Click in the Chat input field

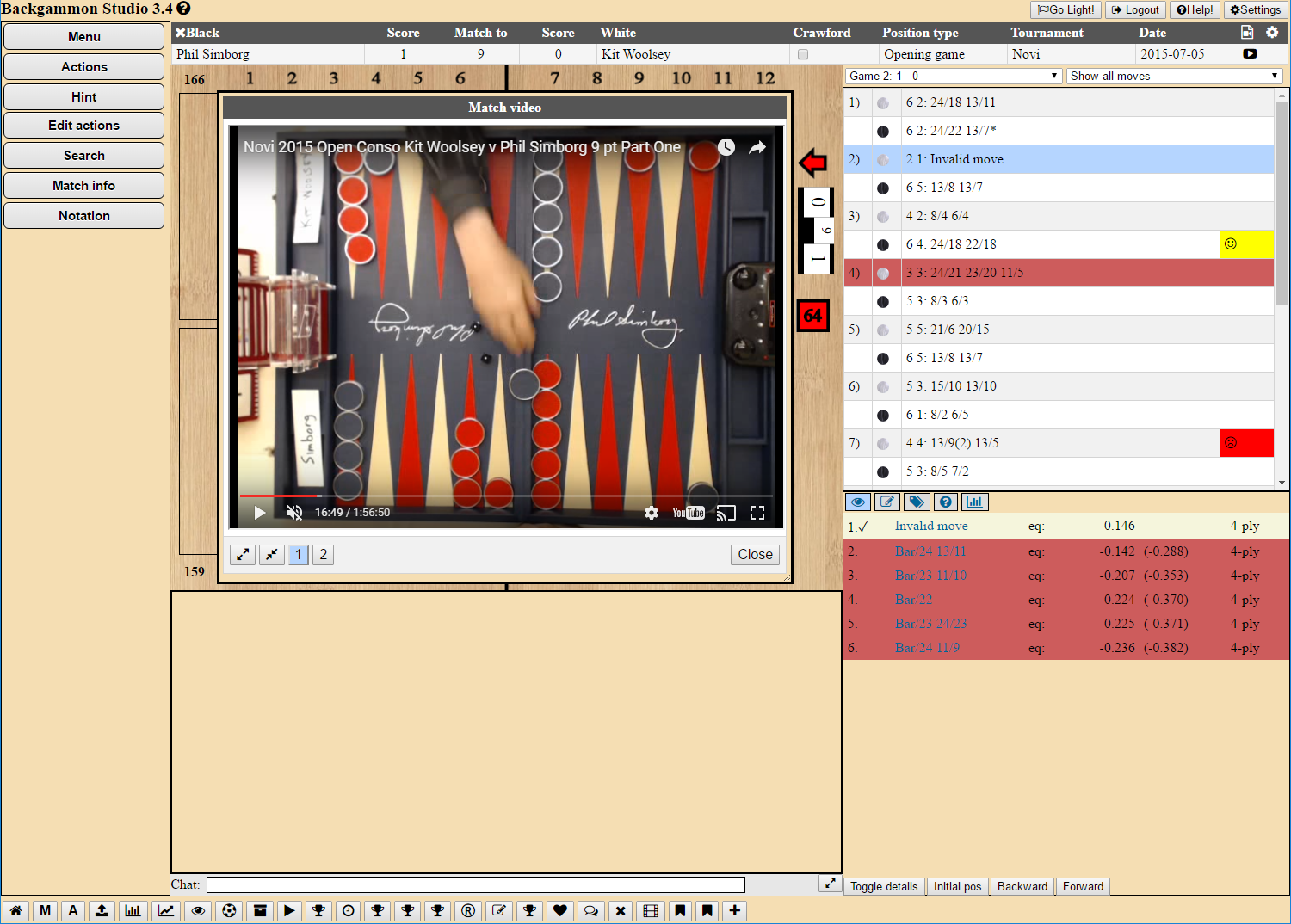click(475, 884)
